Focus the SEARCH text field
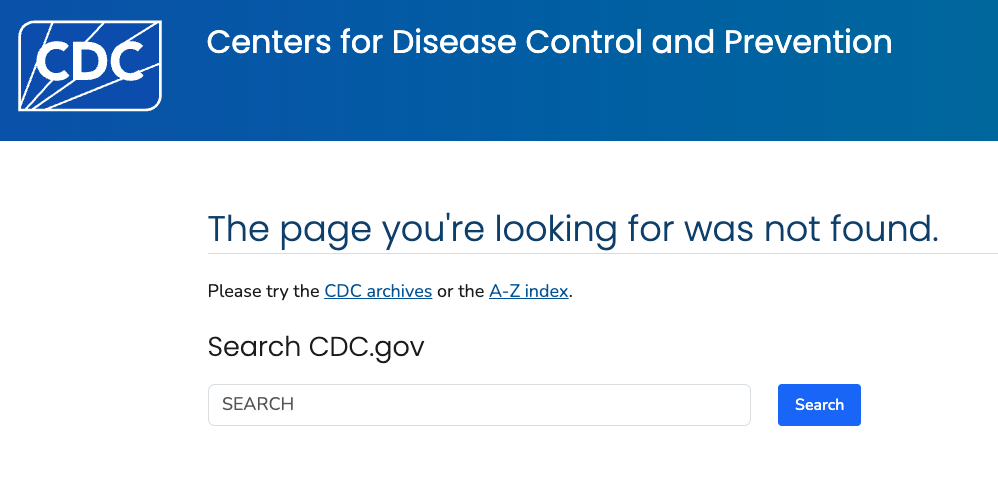This screenshot has height=477, width=998. click(479, 404)
